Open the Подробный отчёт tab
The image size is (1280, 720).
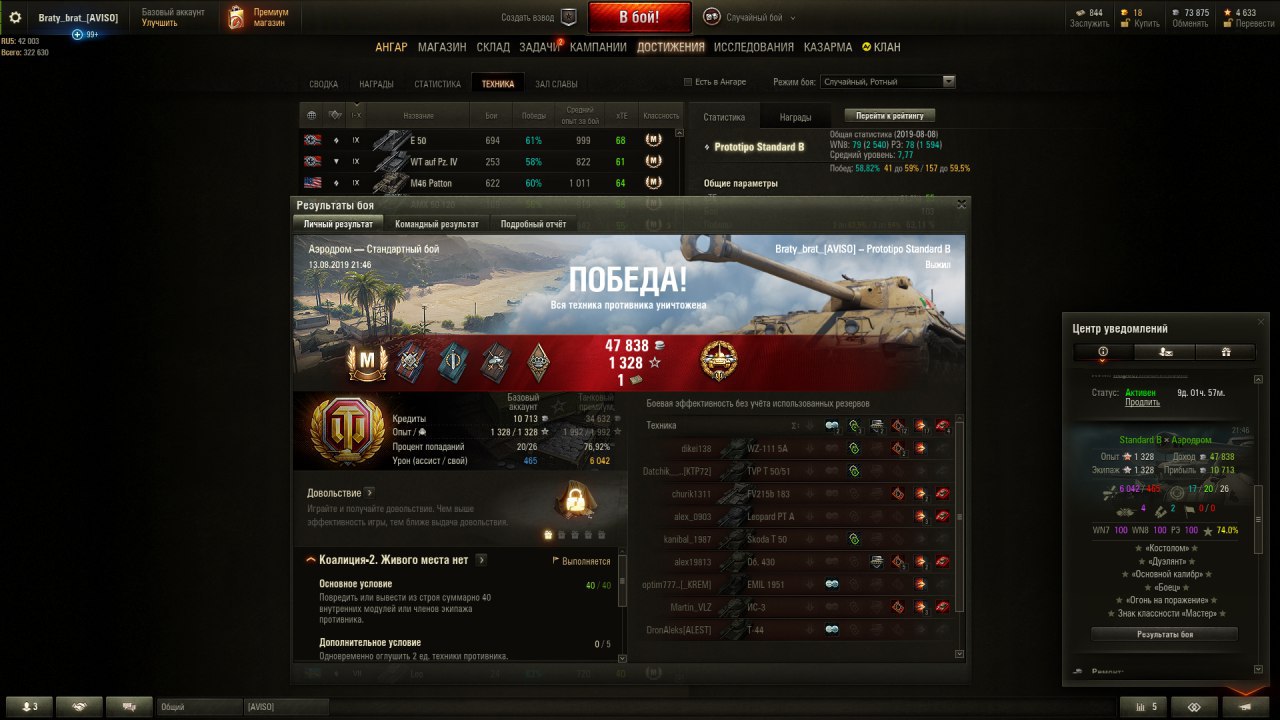[533, 224]
